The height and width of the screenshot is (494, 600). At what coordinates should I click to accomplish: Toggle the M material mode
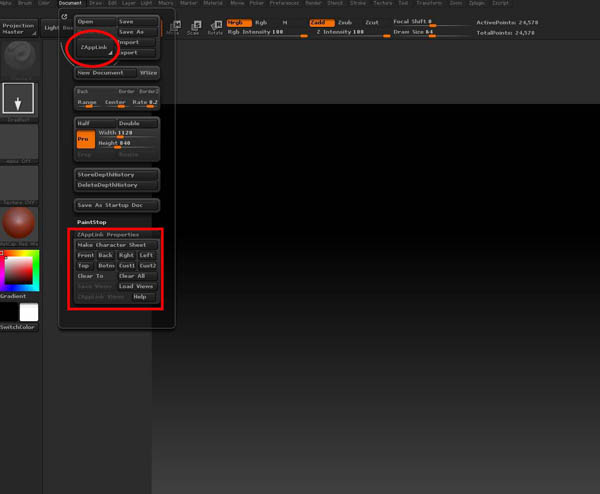[x=285, y=23]
